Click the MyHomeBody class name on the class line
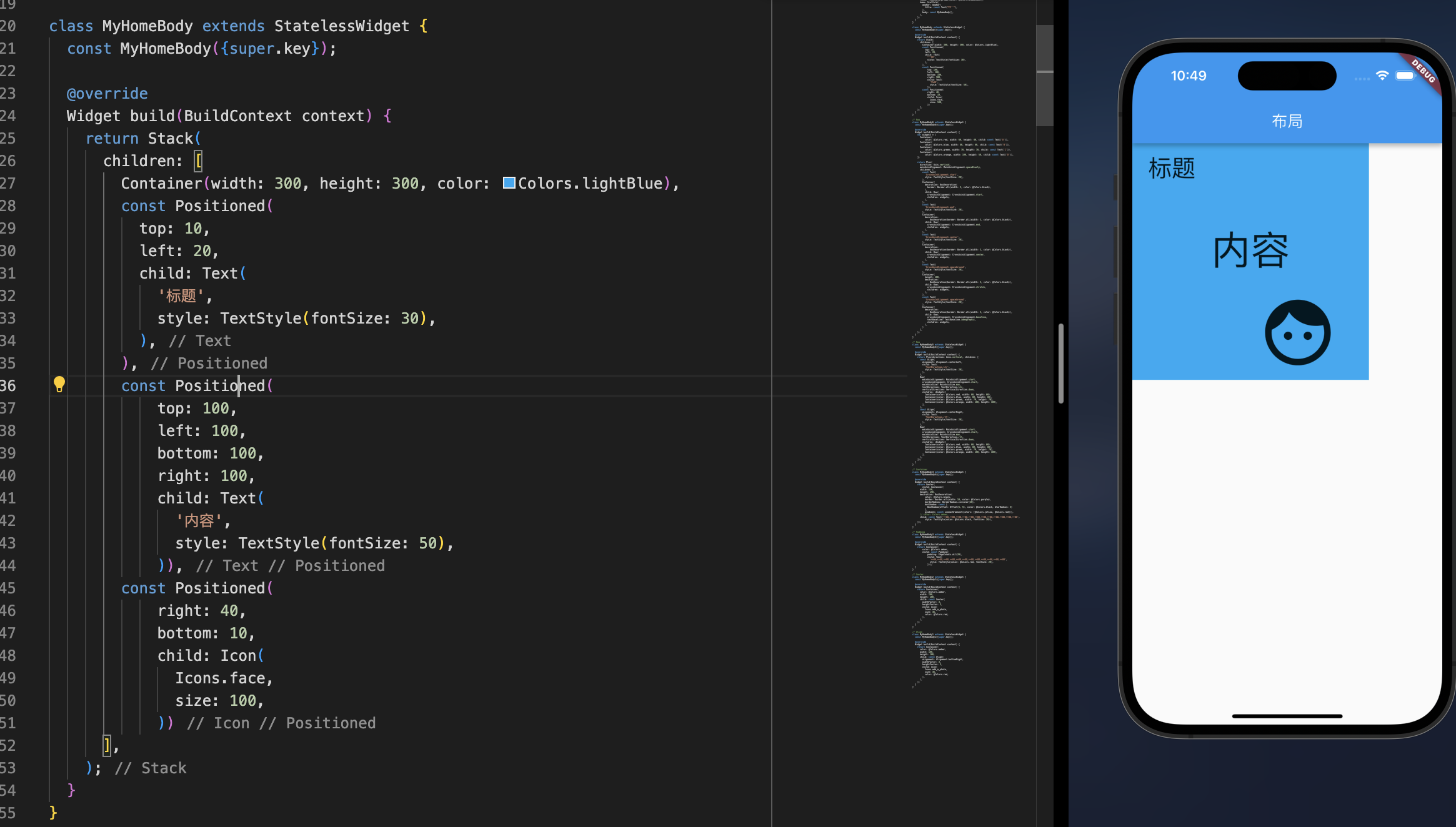The image size is (1456, 827). point(147,26)
